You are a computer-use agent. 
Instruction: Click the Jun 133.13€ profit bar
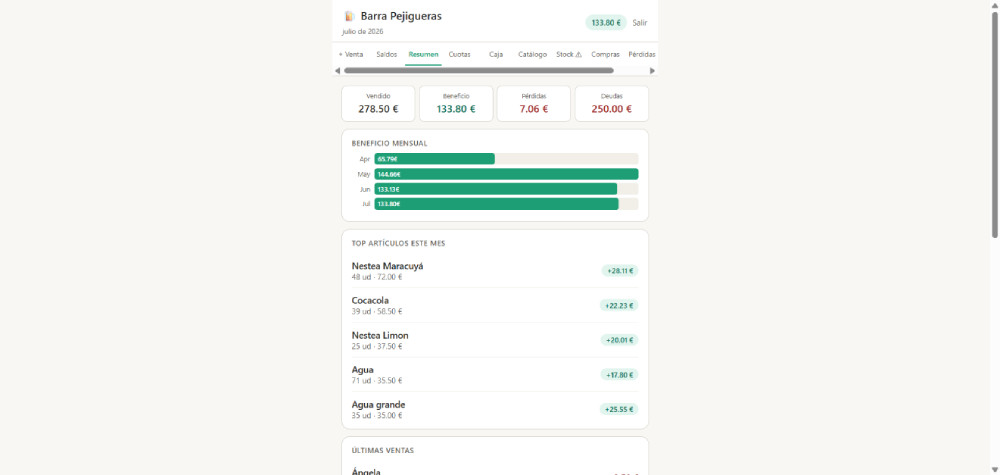[496, 189]
